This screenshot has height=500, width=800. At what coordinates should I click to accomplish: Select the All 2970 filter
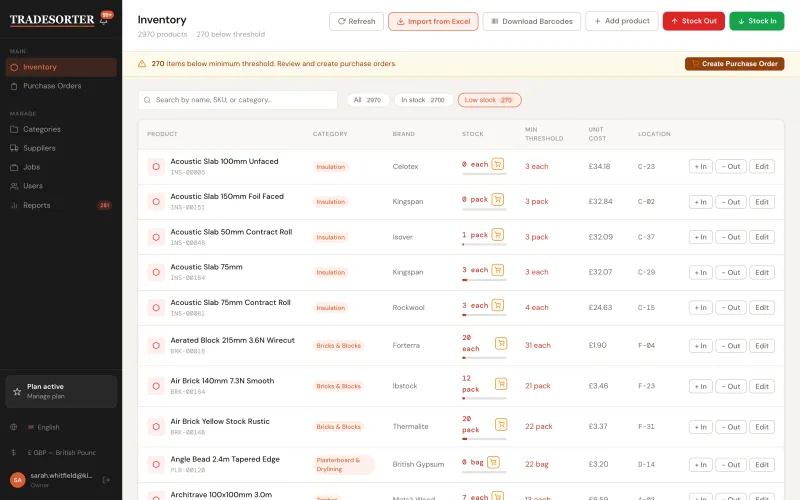pos(368,100)
